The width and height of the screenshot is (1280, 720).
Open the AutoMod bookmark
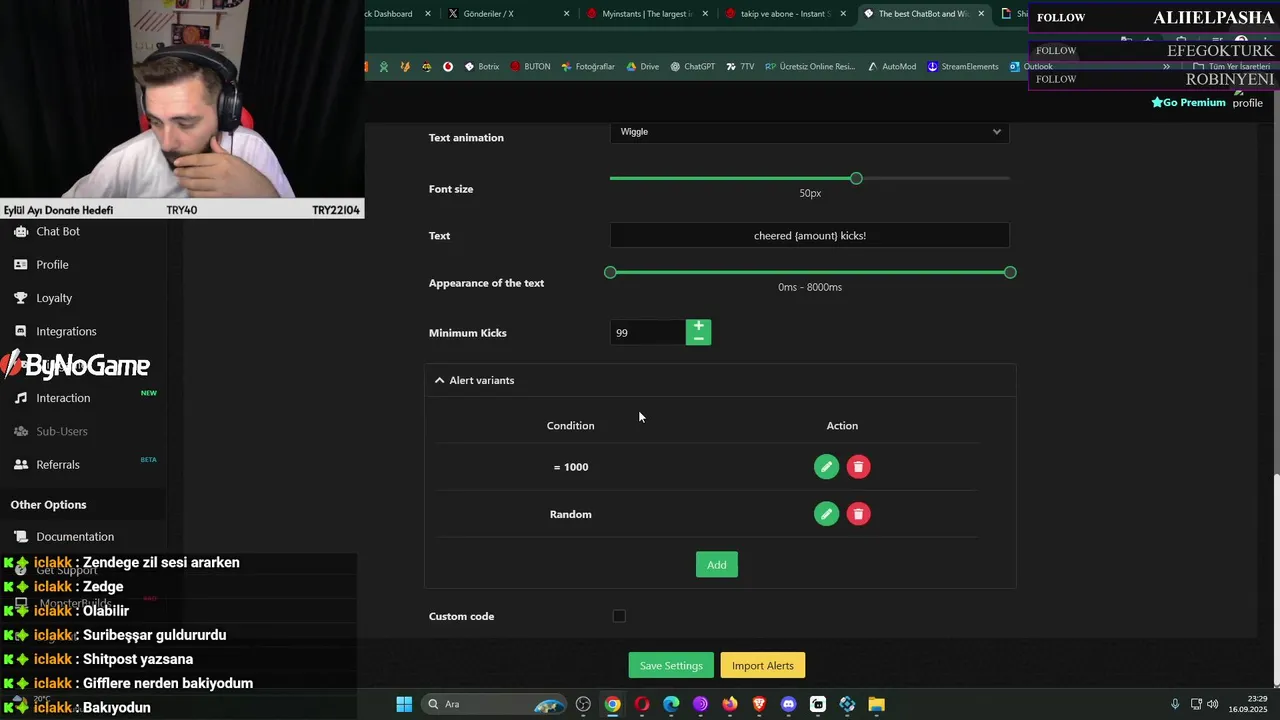[x=891, y=67]
